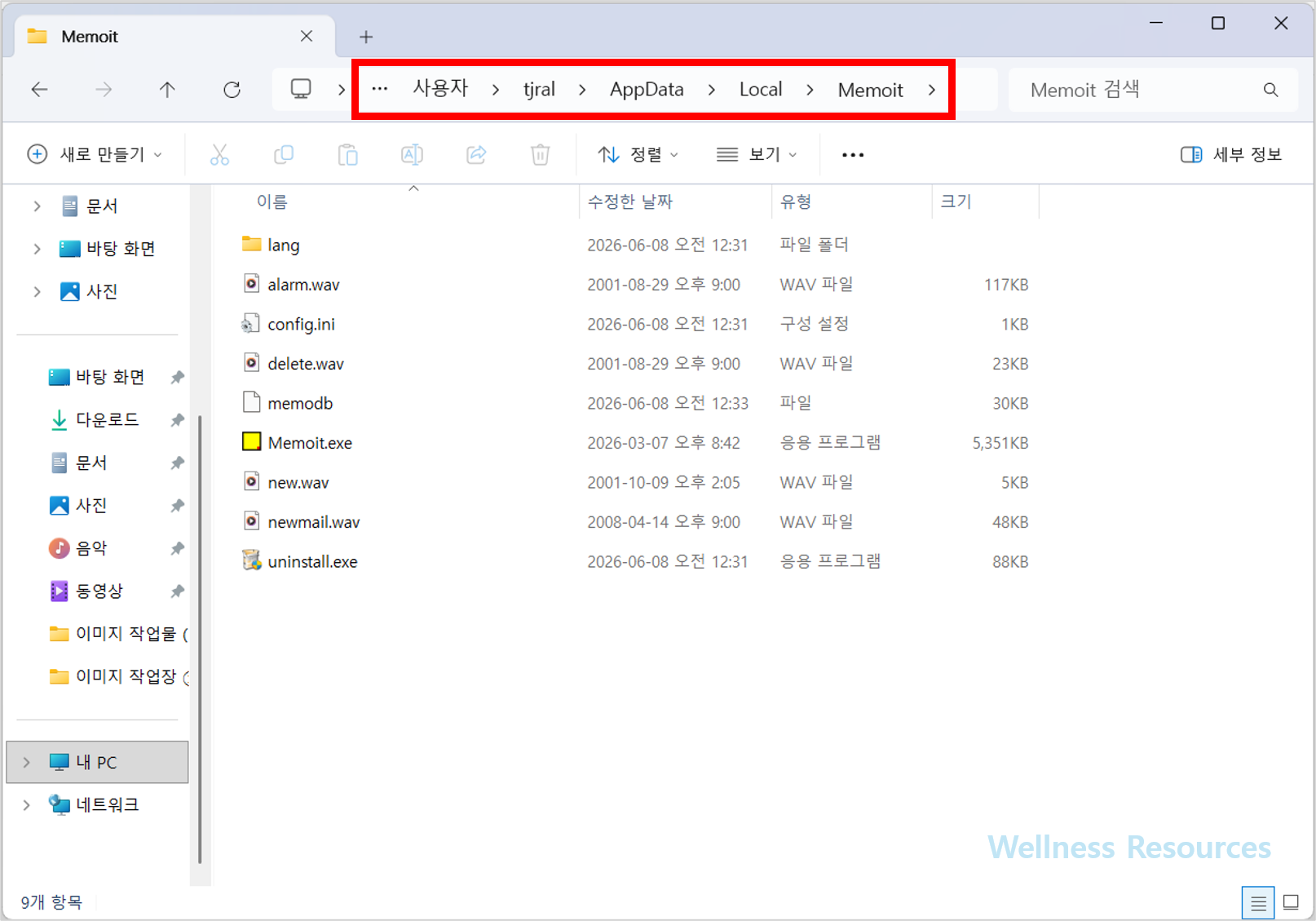Select the Memoit tab title
The image size is (1316, 921).
[x=90, y=37]
